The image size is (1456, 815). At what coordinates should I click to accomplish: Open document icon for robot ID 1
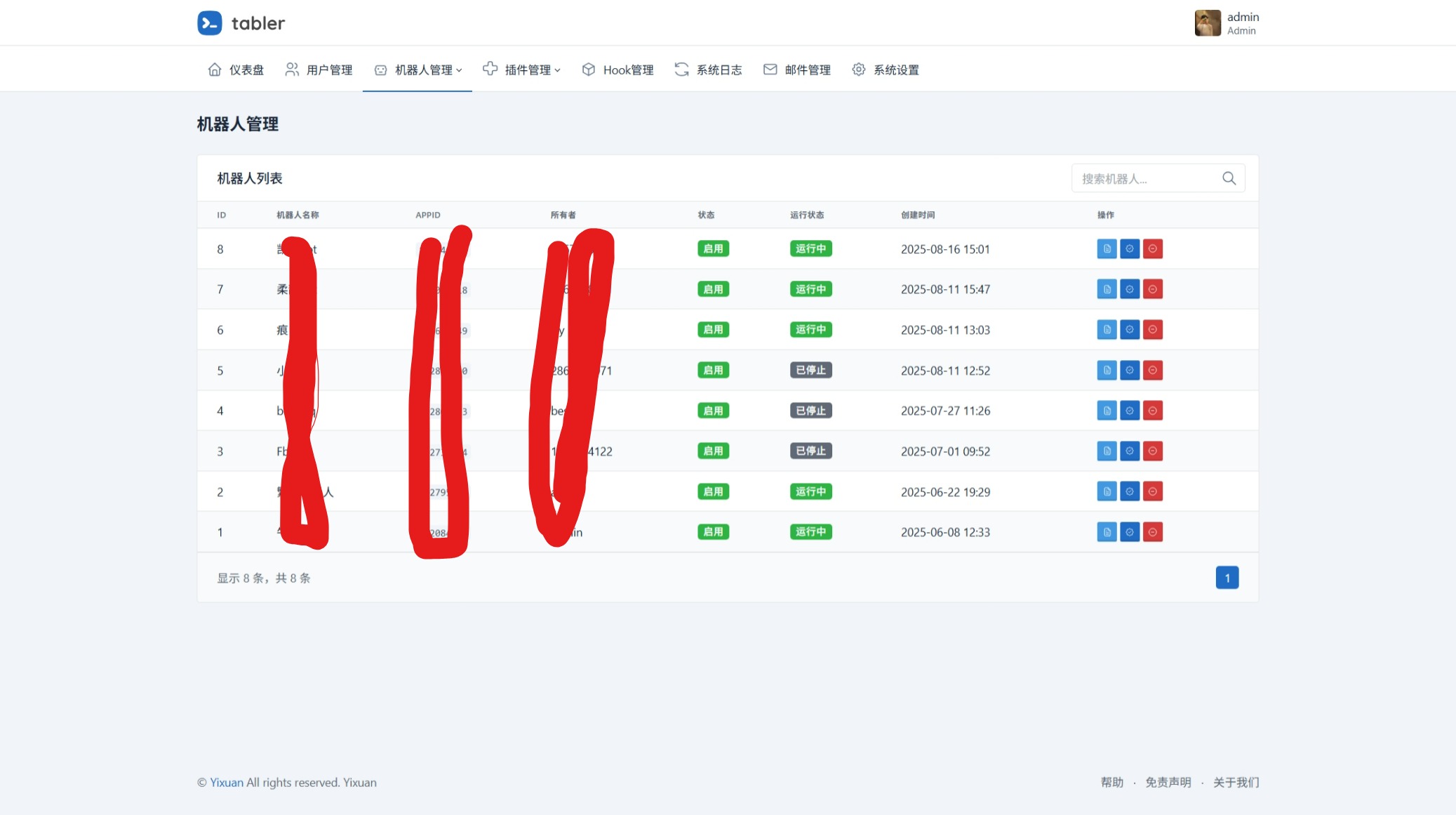click(1107, 532)
